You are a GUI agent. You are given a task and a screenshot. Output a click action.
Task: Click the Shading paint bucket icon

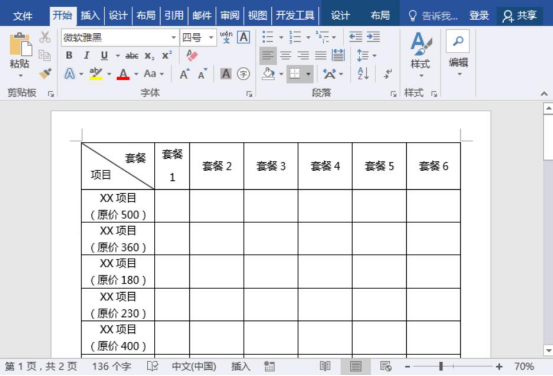tap(268, 74)
